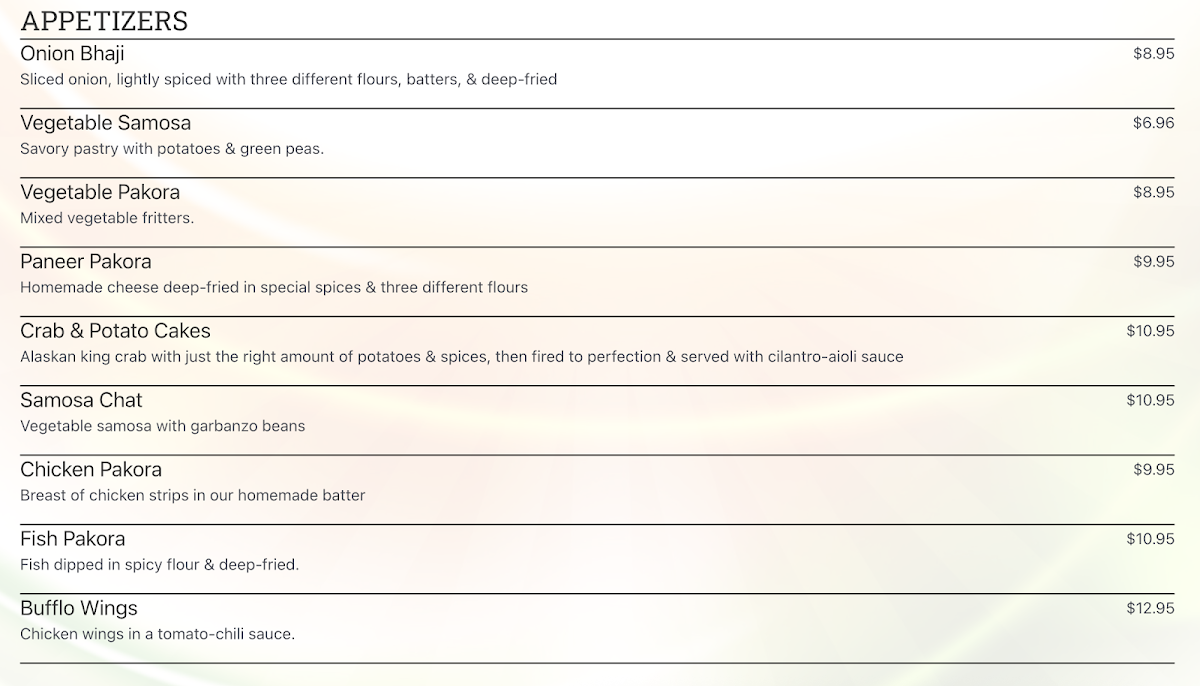Click the $8.95 price for Onion Bhaji

pos(1153,54)
